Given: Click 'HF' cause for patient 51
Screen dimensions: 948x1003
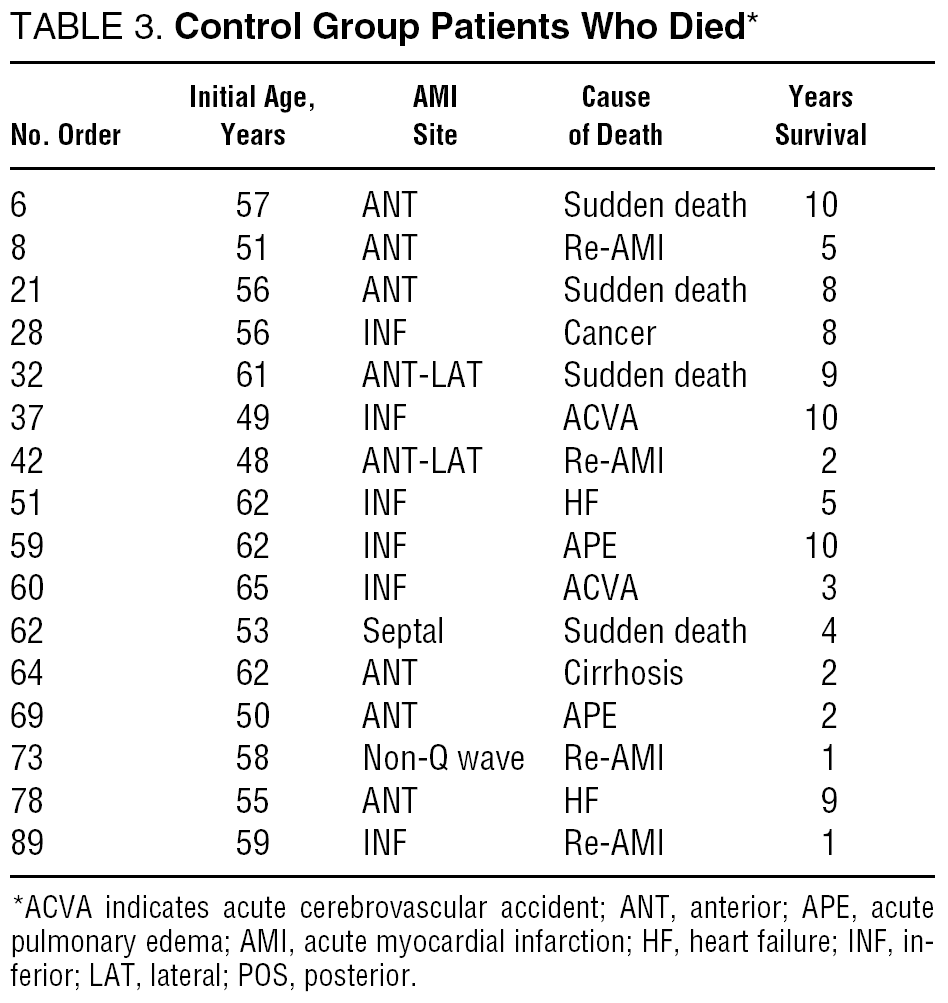Looking at the screenshot, I should click(x=580, y=503).
